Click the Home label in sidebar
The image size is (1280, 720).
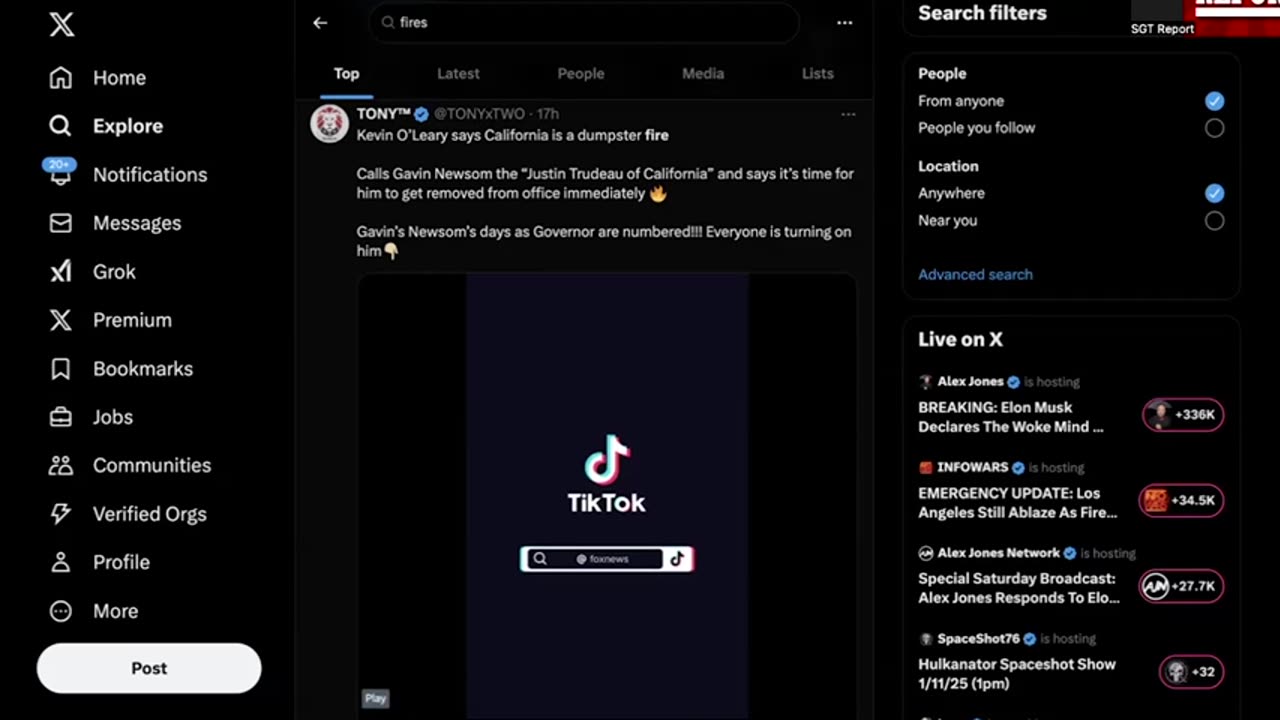119,78
